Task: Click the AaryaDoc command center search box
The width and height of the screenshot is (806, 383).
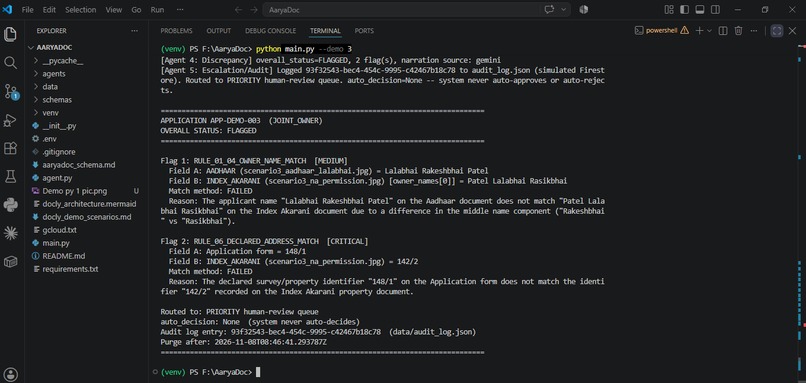Action: coord(416,10)
